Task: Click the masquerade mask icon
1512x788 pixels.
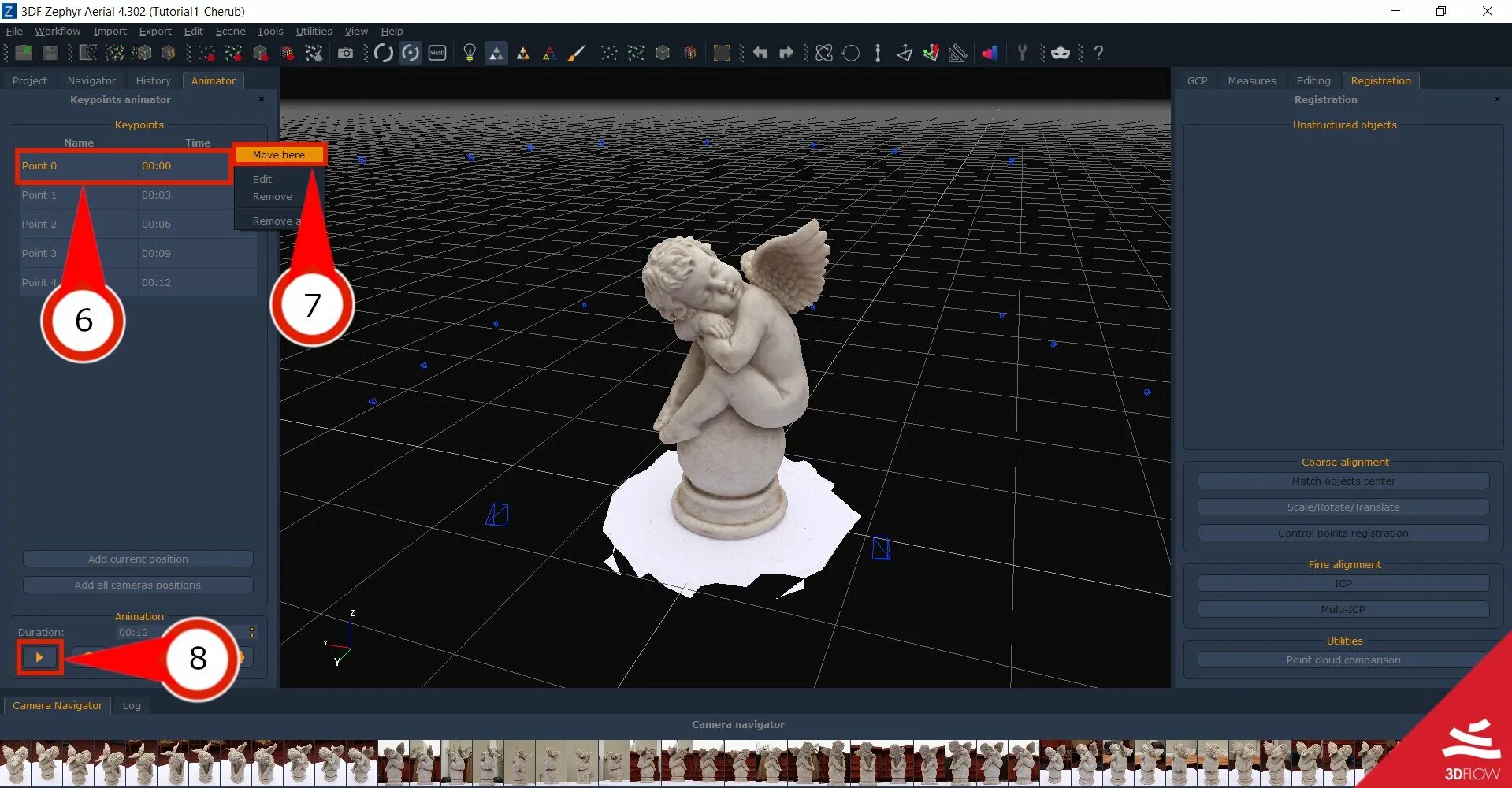Action: (1061, 53)
